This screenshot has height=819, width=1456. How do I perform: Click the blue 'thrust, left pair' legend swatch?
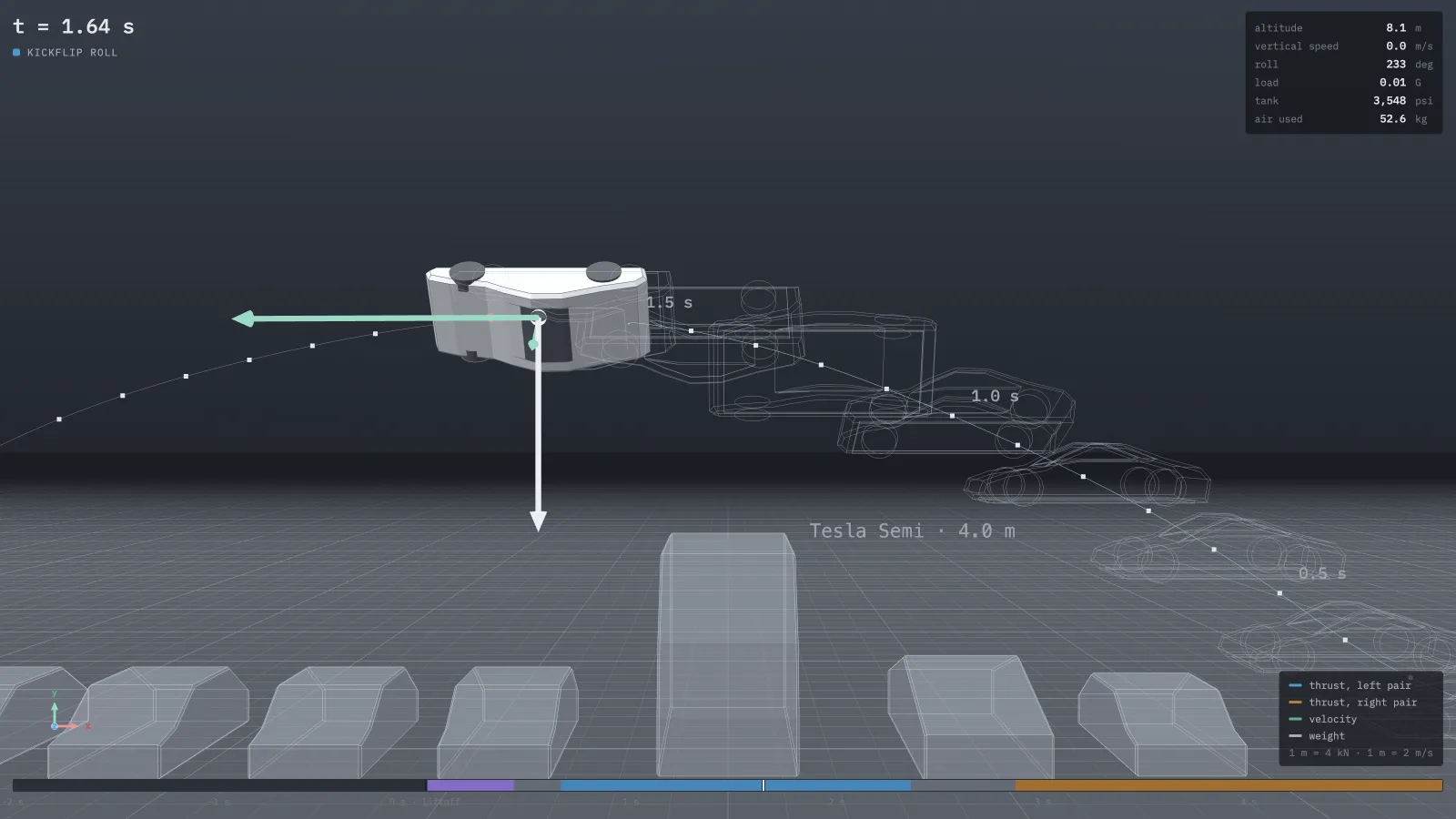1295,685
